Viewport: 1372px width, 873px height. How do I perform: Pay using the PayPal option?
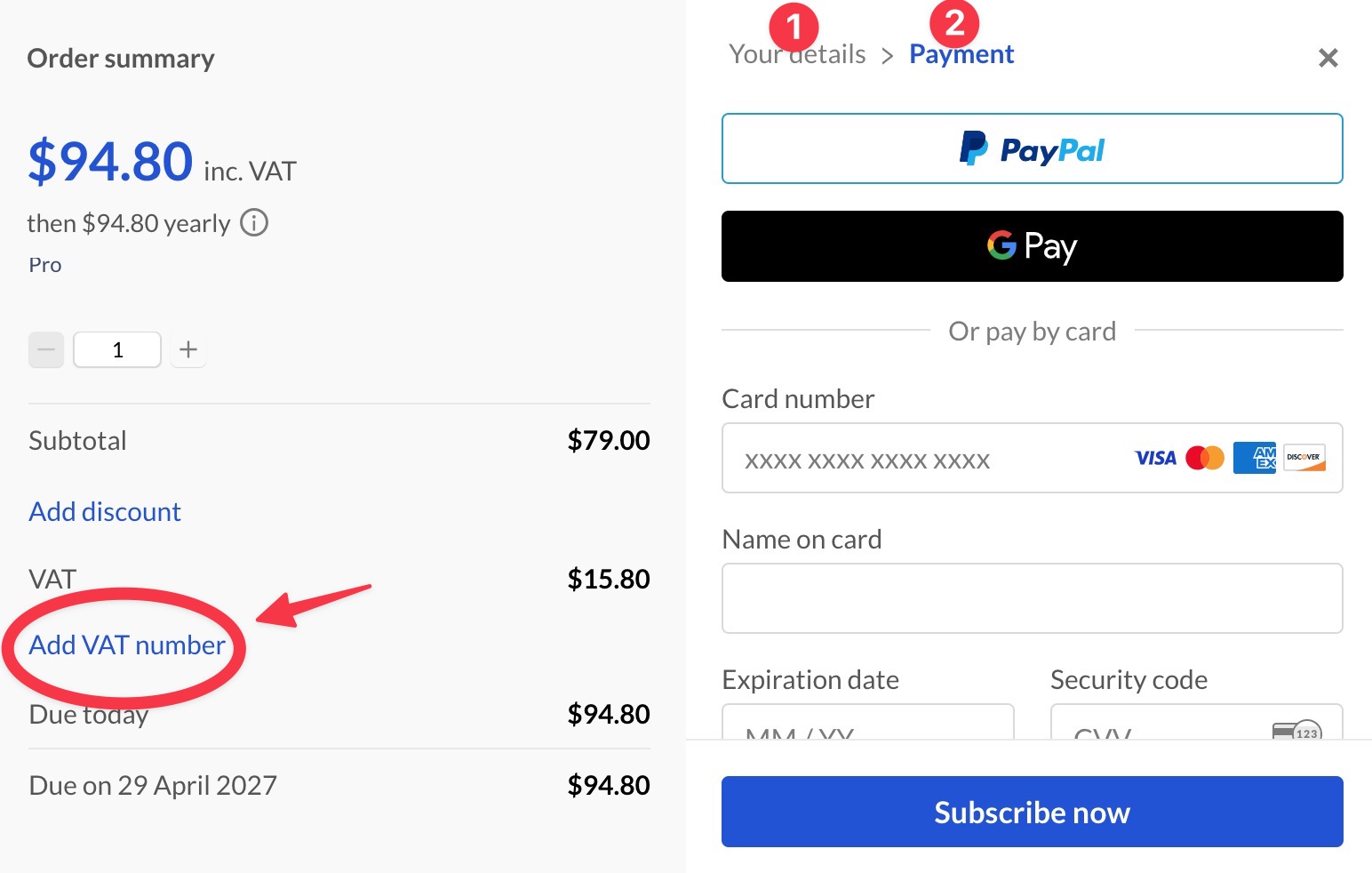(1031, 148)
